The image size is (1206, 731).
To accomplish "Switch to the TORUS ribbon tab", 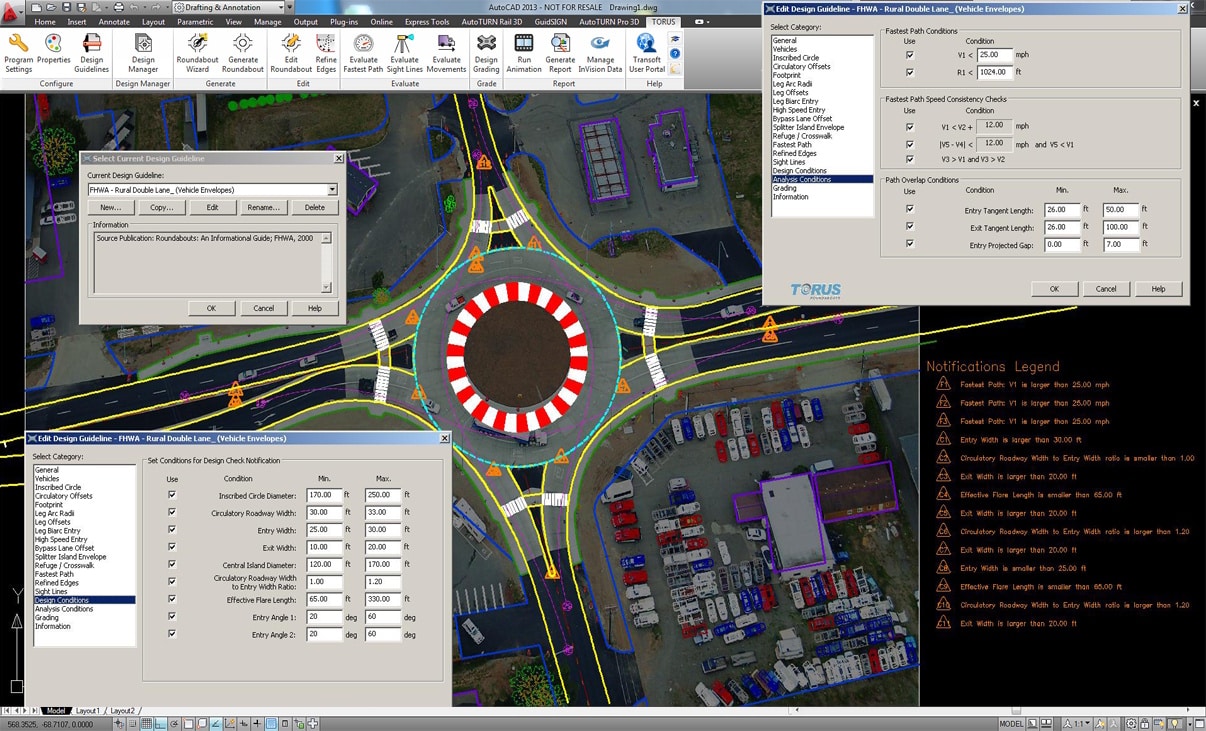I will pyautogui.click(x=662, y=21).
